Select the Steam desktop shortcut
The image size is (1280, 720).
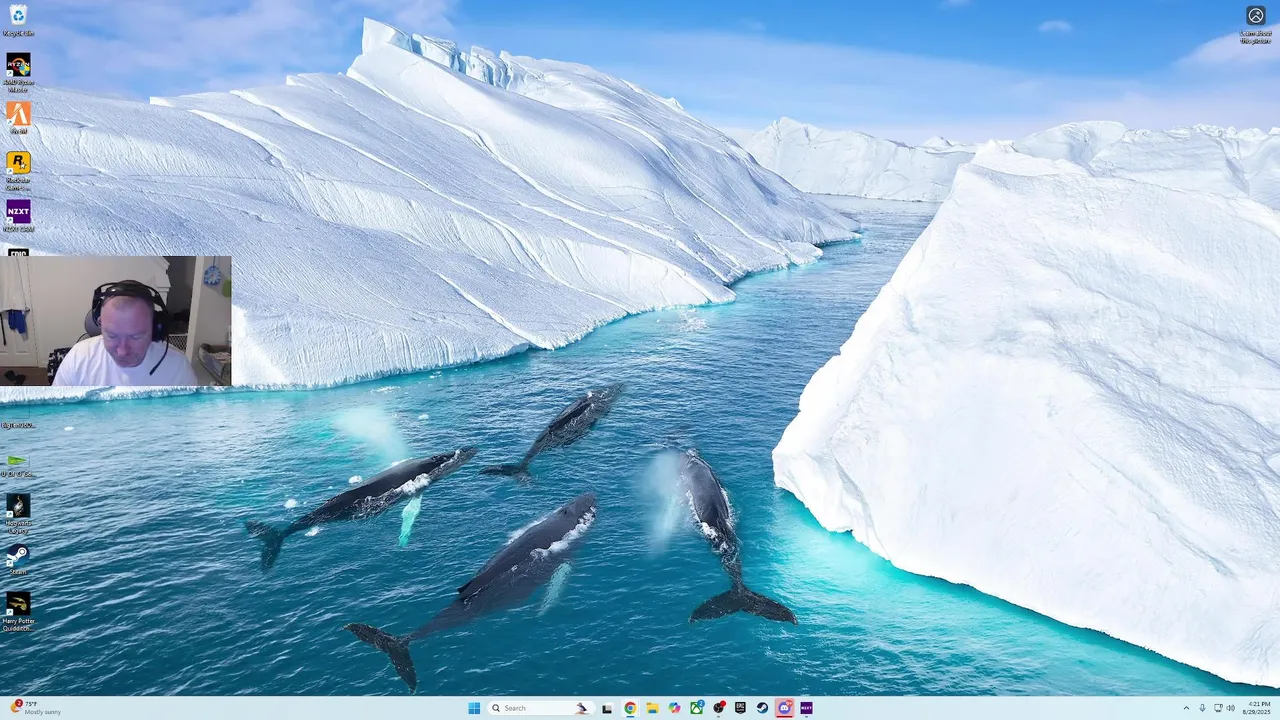pyautogui.click(x=18, y=558)
